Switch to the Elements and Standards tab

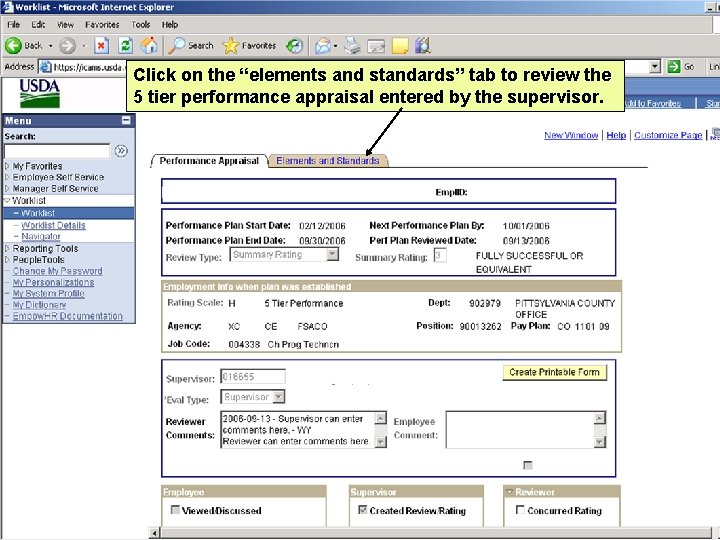[x=327, y=161]
